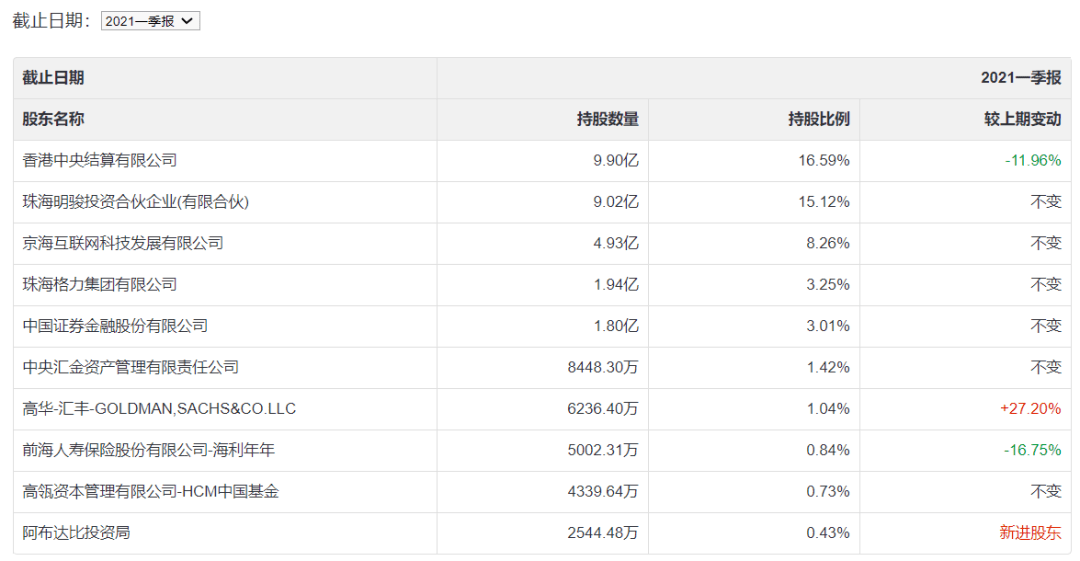Open the 2021一季报 date dropdown
The height and width of the screenshot is (561, 1080).
(150, 21)
